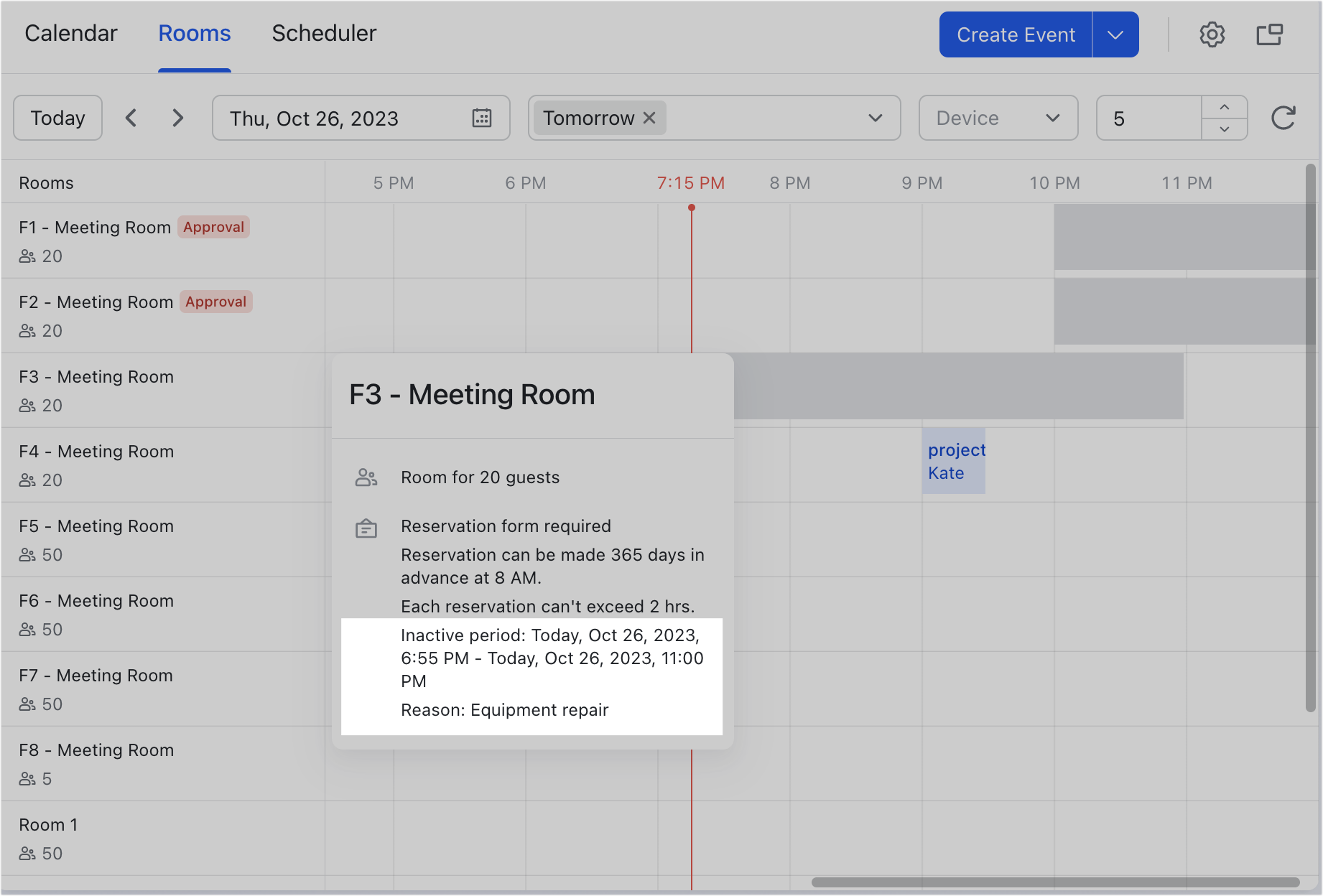This screenshot has width=1323, height=896.
Task: Click the previous day arrow
Action: point(131,118)
